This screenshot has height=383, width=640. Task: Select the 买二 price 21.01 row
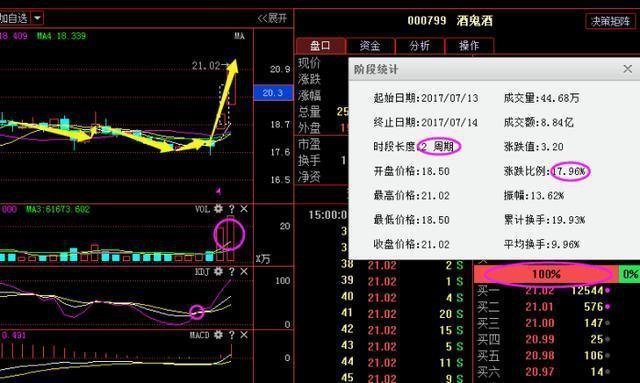click(544, 307)
